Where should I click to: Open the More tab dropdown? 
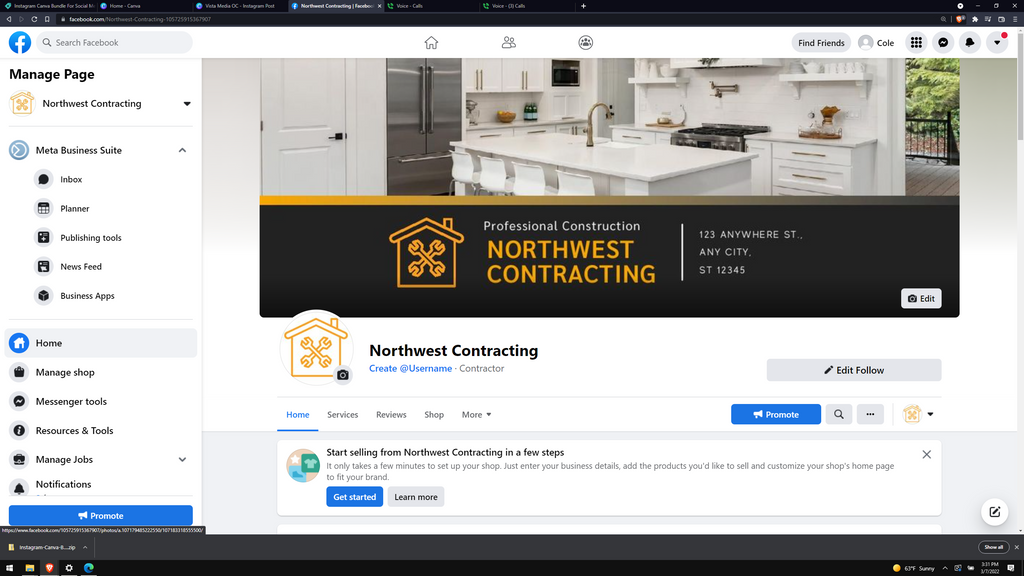(x=476, y=415)
